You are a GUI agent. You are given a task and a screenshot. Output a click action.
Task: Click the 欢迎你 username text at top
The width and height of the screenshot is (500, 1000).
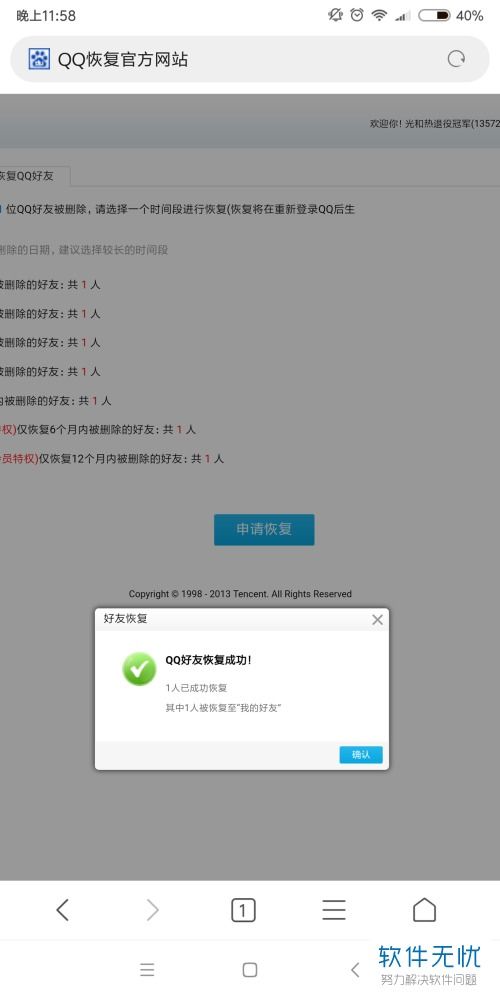tap(434, 124)
